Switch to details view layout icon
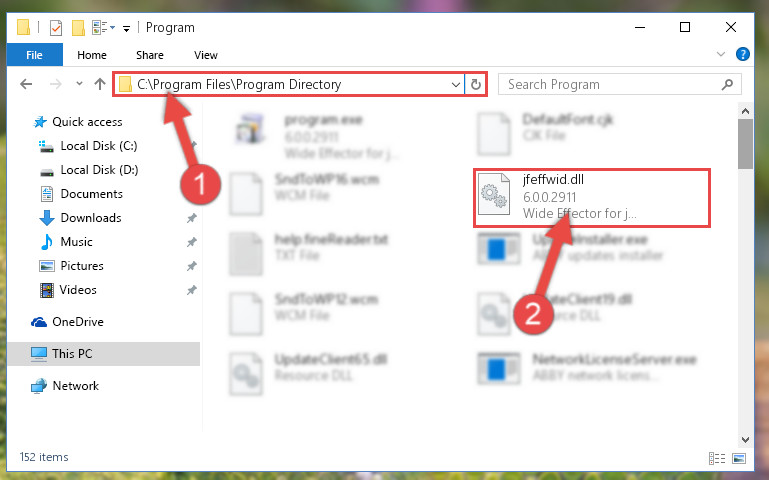This screenshot has height=480, width=769. point(717,458)
